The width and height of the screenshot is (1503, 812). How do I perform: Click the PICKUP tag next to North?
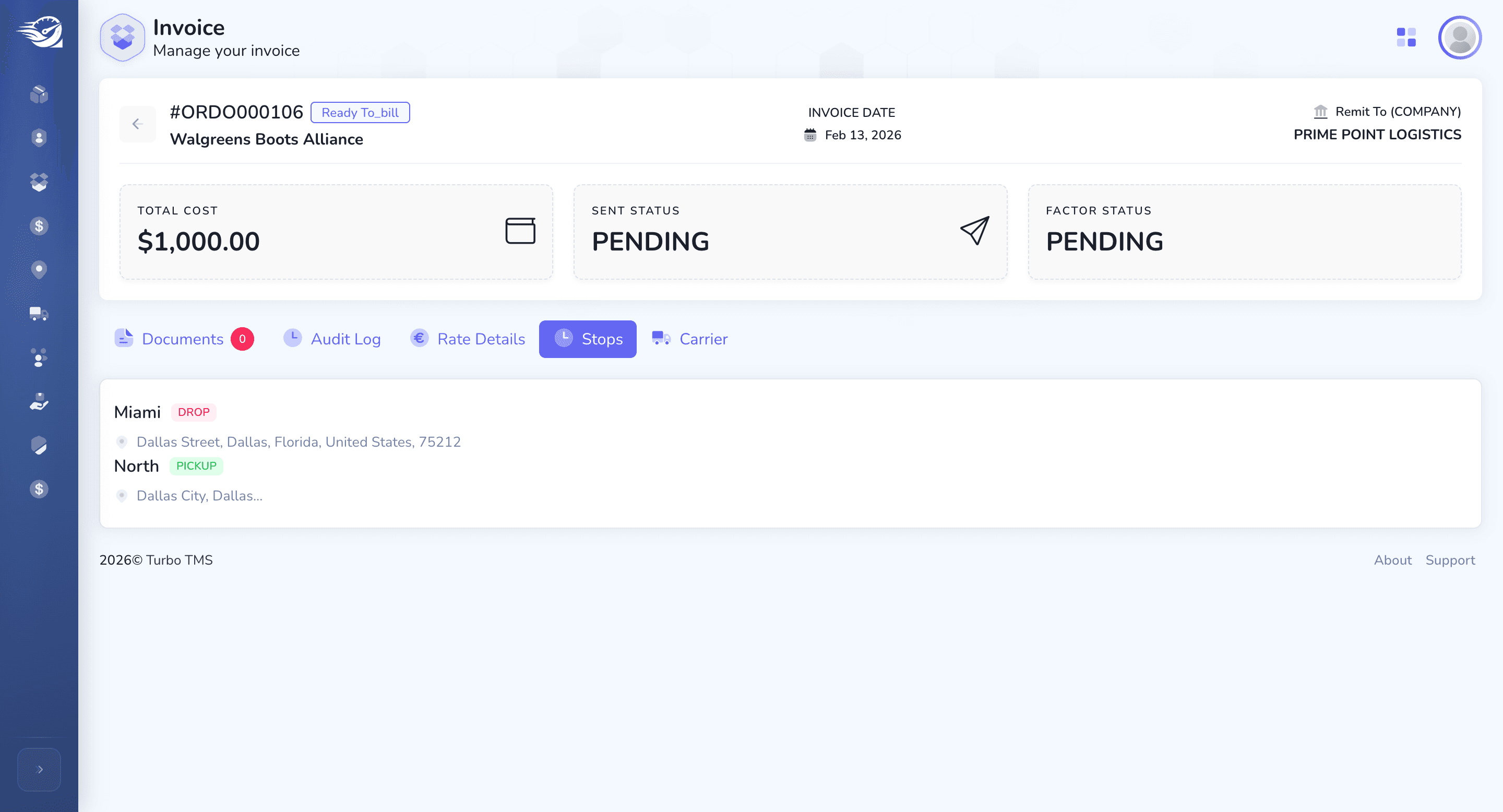pos(196,466)
